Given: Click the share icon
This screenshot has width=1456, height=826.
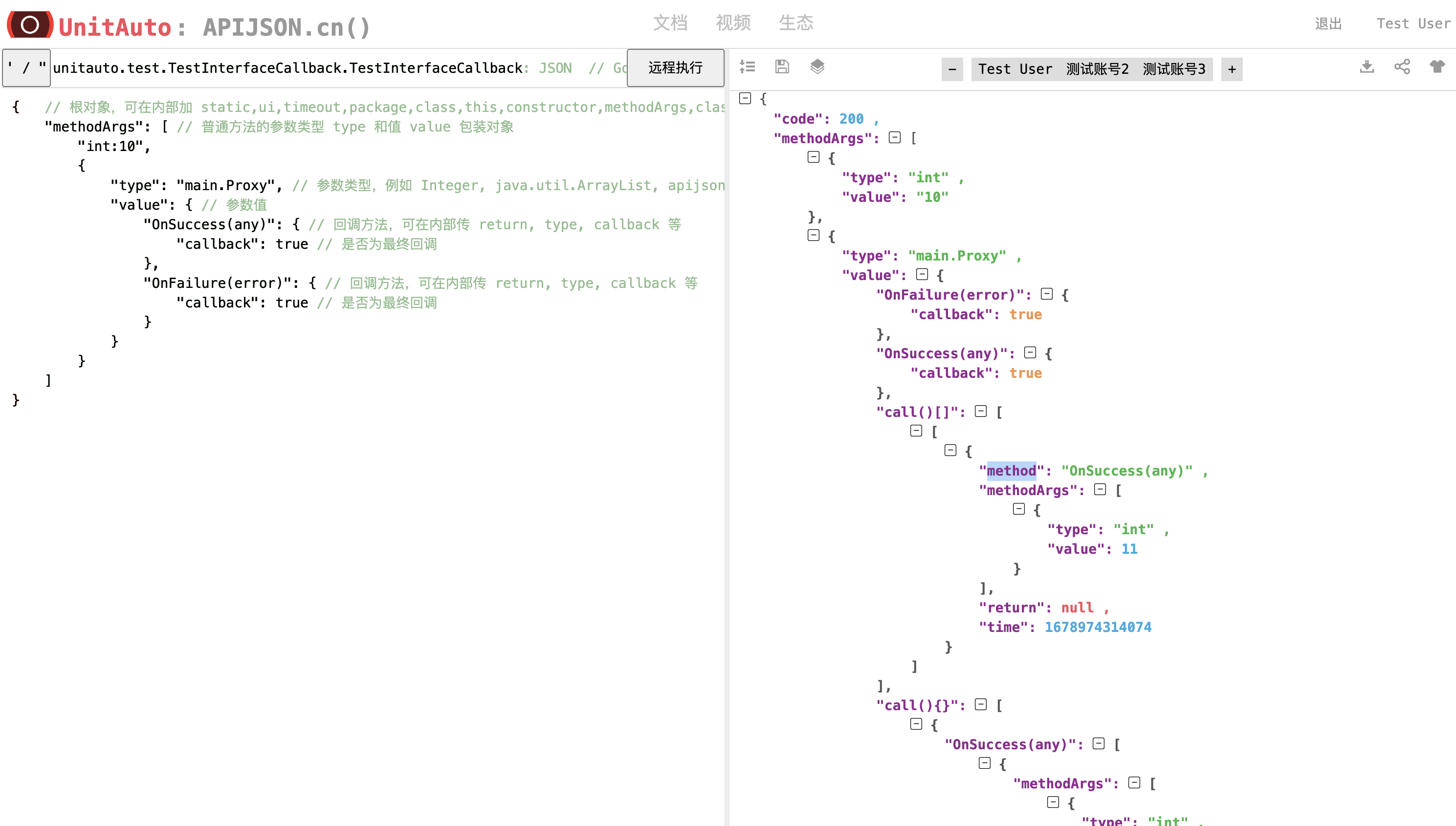Looking at the screenshot, I should pyautogui.click(x=1402, y=67).
